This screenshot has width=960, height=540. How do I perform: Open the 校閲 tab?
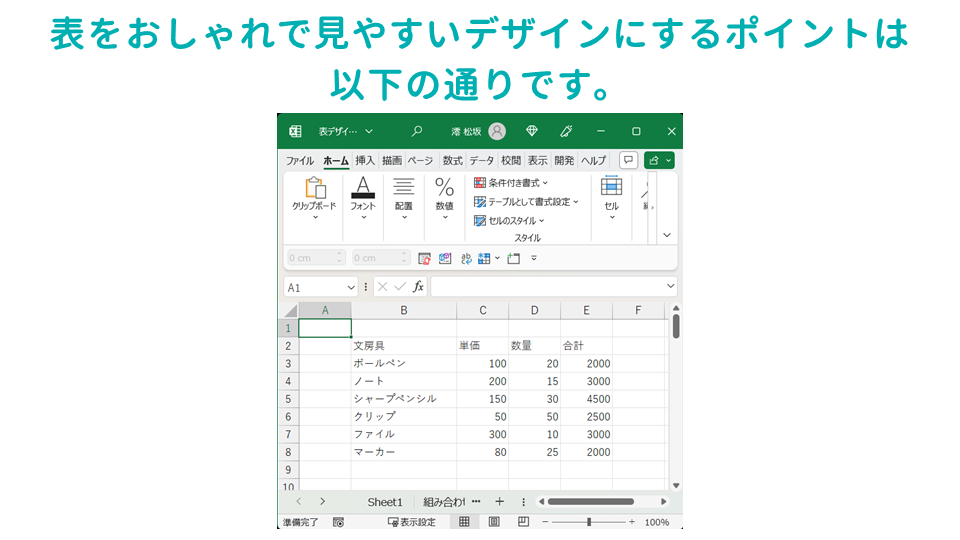pyautogui.click(x=511, y=160)
